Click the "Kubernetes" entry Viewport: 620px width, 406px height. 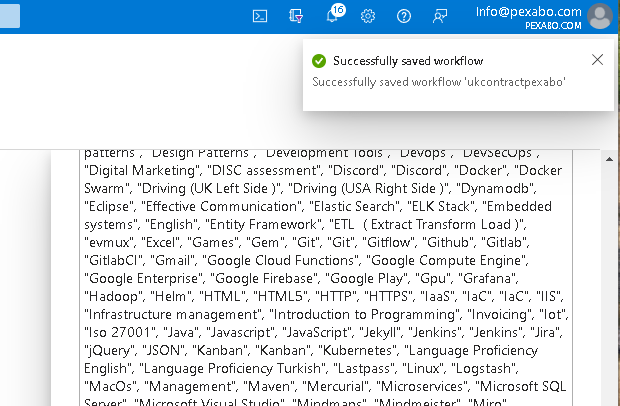[357, 350]
